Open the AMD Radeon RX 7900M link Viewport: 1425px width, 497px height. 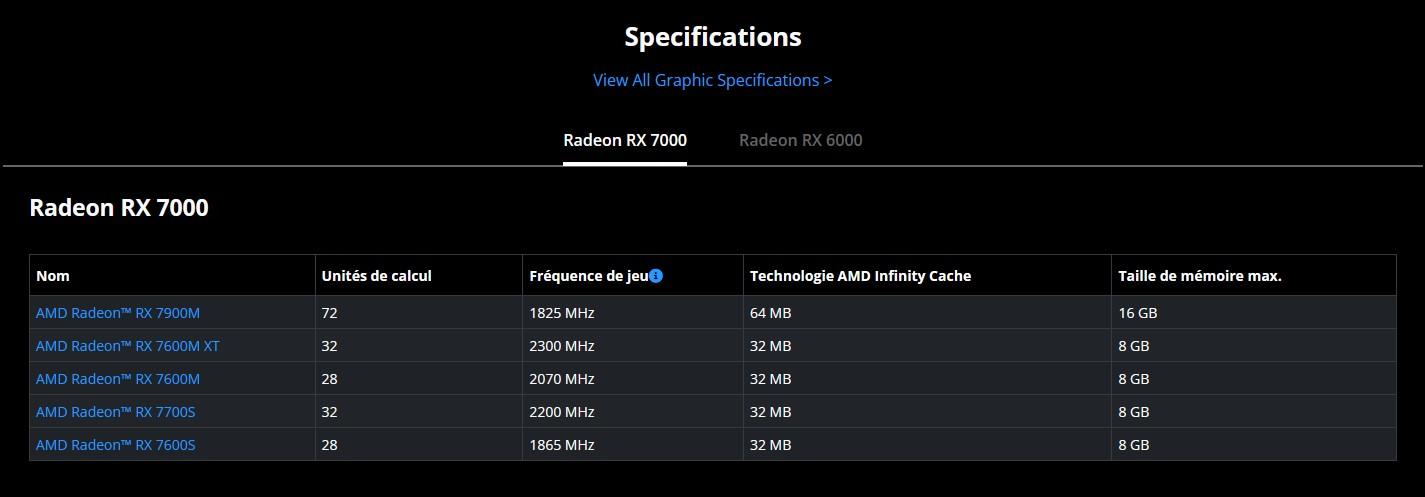pos(118,313)
